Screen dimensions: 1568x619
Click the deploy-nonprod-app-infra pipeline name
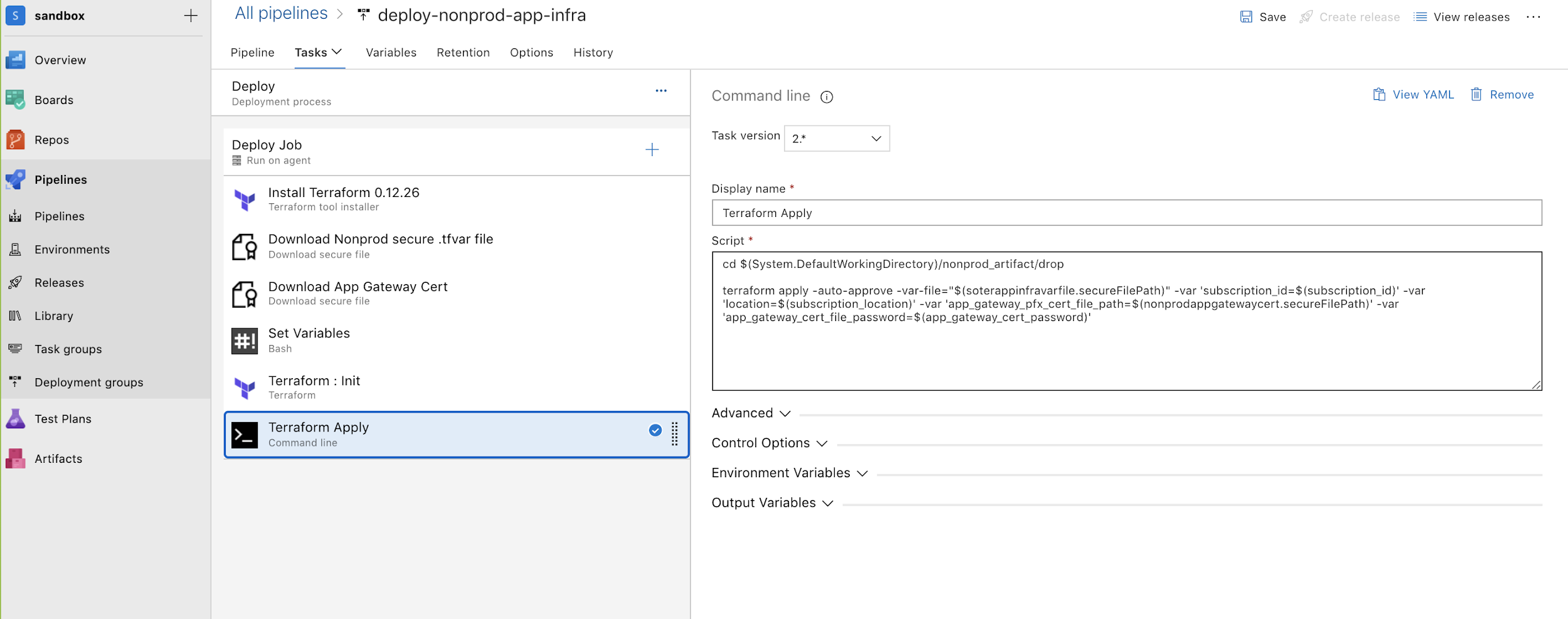tap(482, 15)
